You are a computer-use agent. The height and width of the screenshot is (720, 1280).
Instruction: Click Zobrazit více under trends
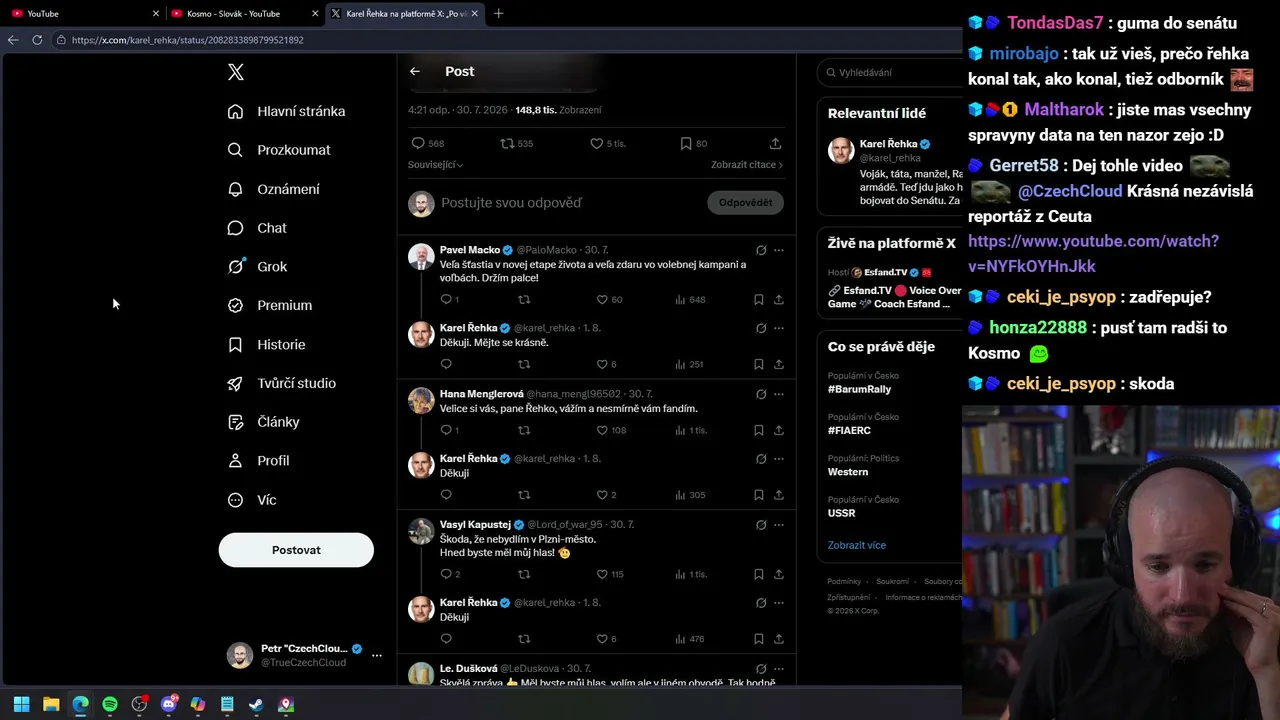(x=857, y=545)
